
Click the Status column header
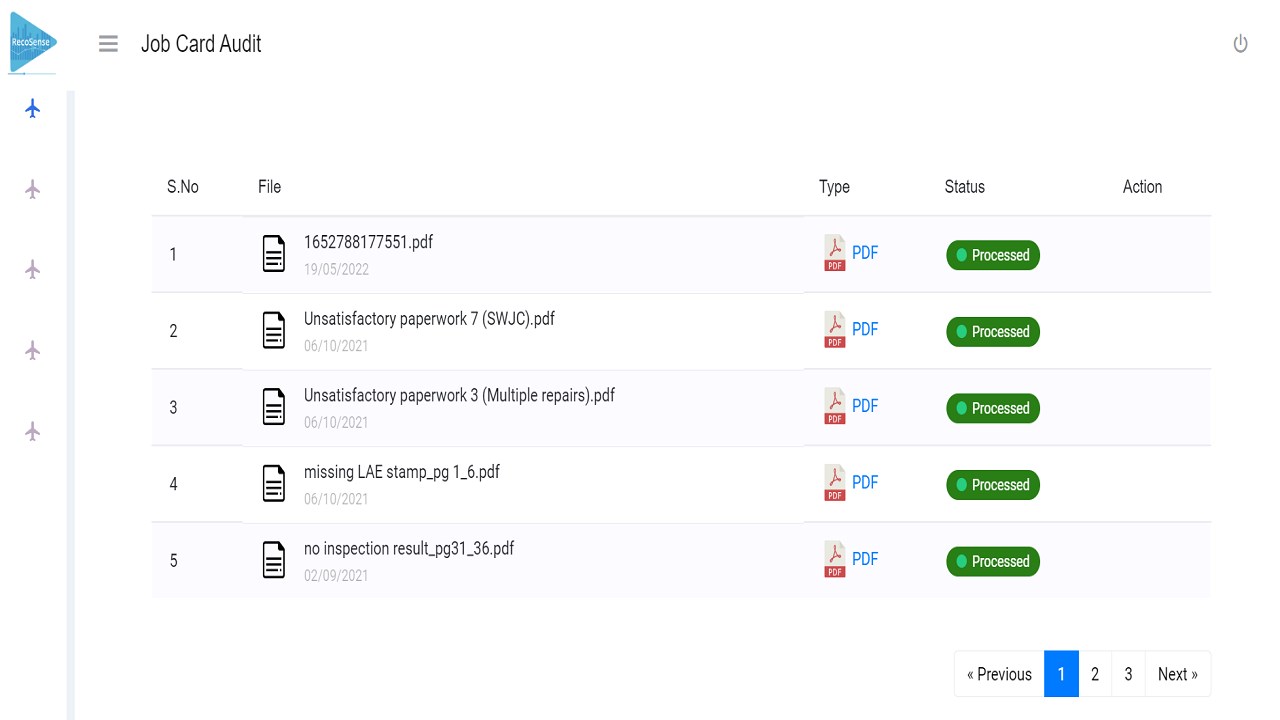click(964, 187)
